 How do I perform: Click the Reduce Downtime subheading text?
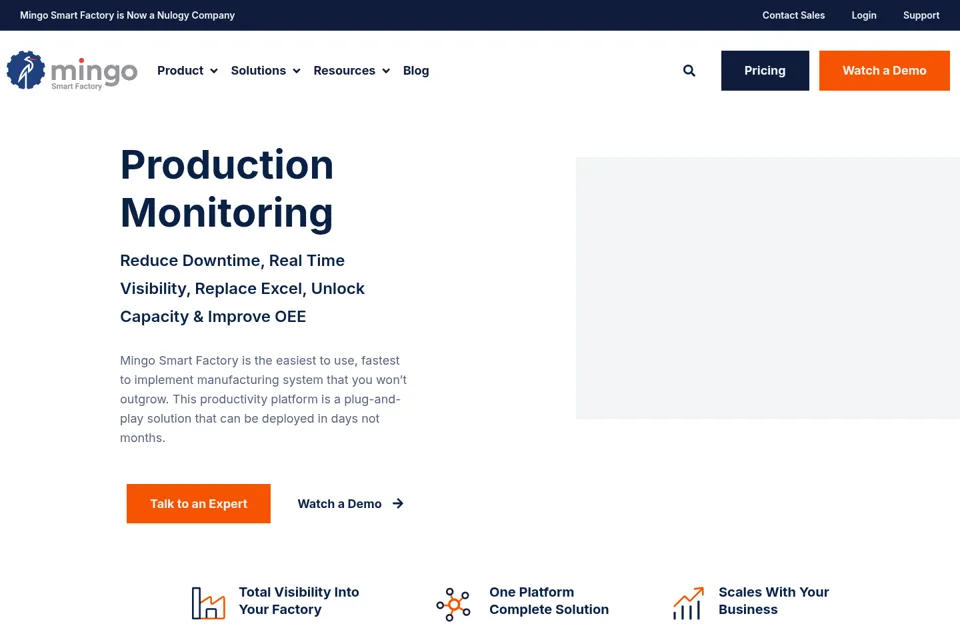point(242,288)
